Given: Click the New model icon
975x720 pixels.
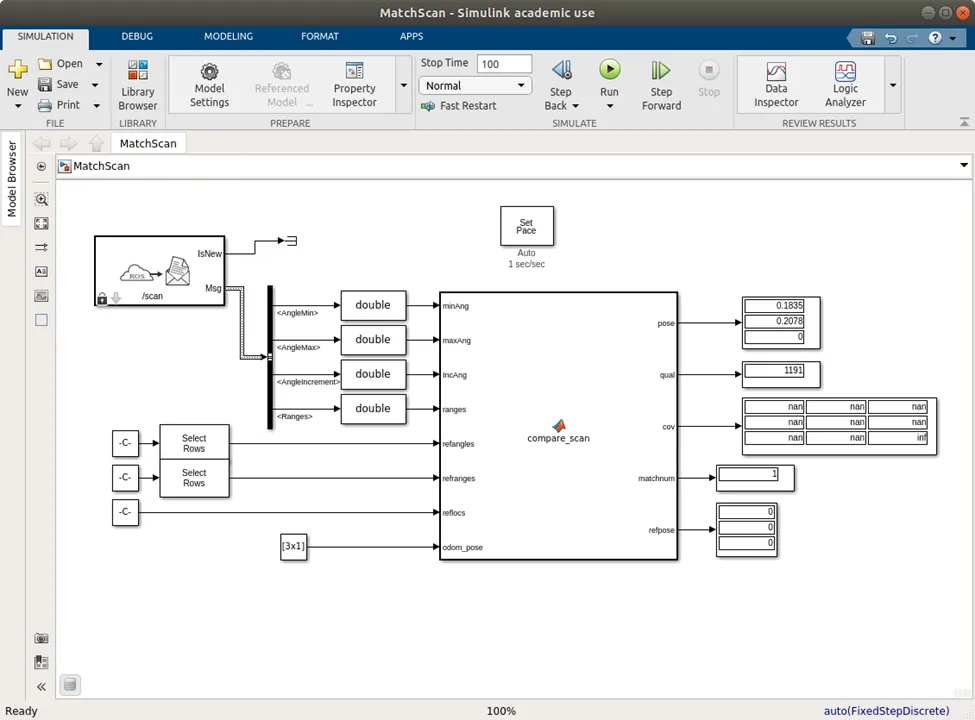Looking at the screenshot, I should 17,70.
